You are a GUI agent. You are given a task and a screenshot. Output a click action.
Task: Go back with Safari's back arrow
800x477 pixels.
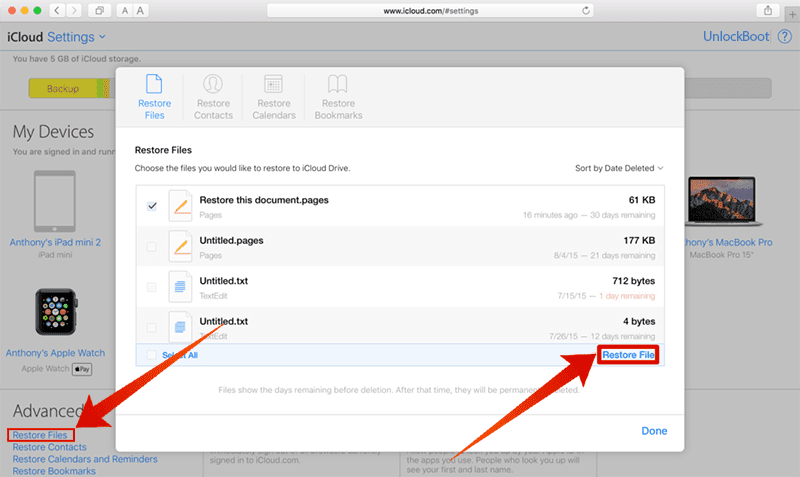(57, 10)
